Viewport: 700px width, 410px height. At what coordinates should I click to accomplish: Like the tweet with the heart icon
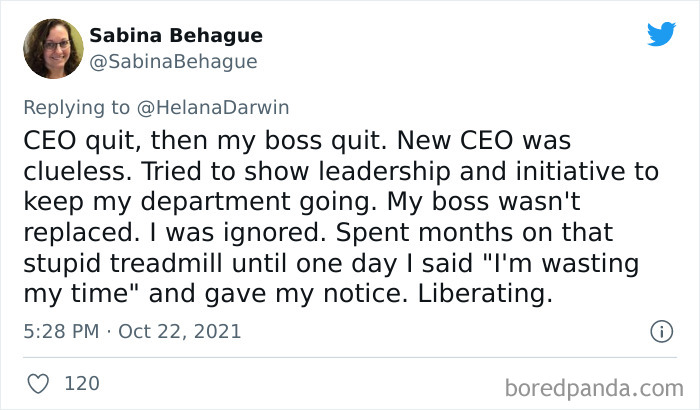pos(38,382)
